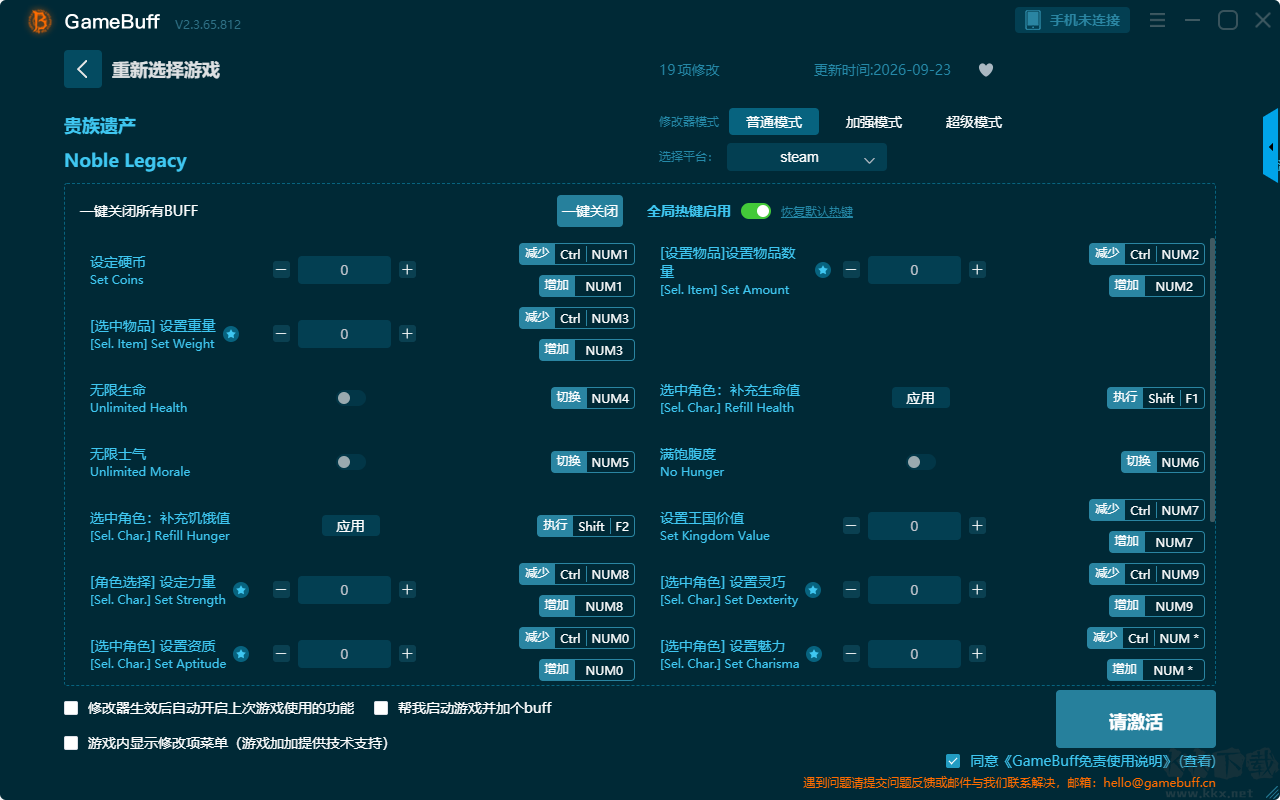Image resolution: width=1280 pixels, height=800 pixels.
Task: Decrease Set Amount with minus button
Action: 851,270
